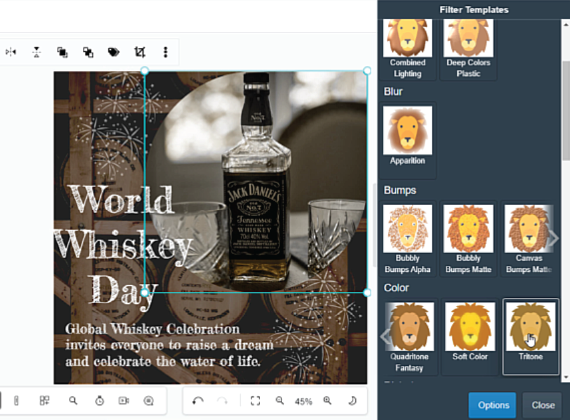This screenshot has height=420, width=570.
Task: Select the Bubbly Bumps Matte filter
Action: pyautogui.click(x=468, y=238)
